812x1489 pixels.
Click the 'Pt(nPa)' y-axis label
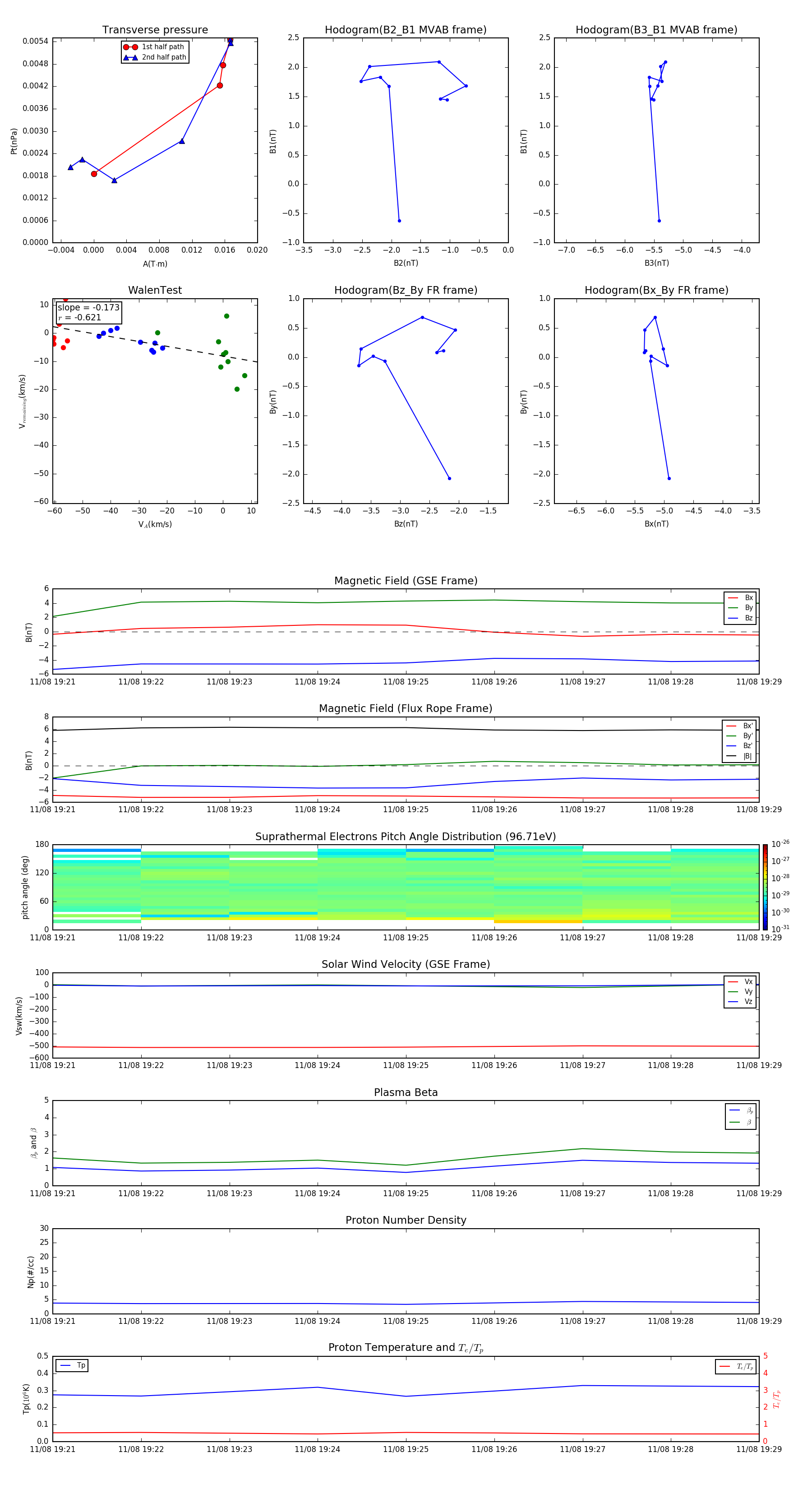14,141
